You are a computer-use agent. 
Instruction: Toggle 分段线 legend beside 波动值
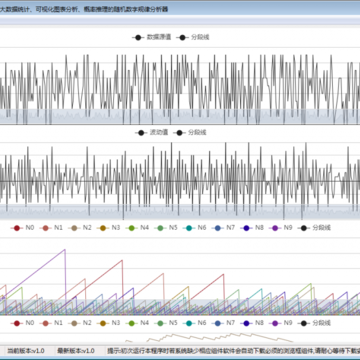pyautogui.click(x=190, y=133)
